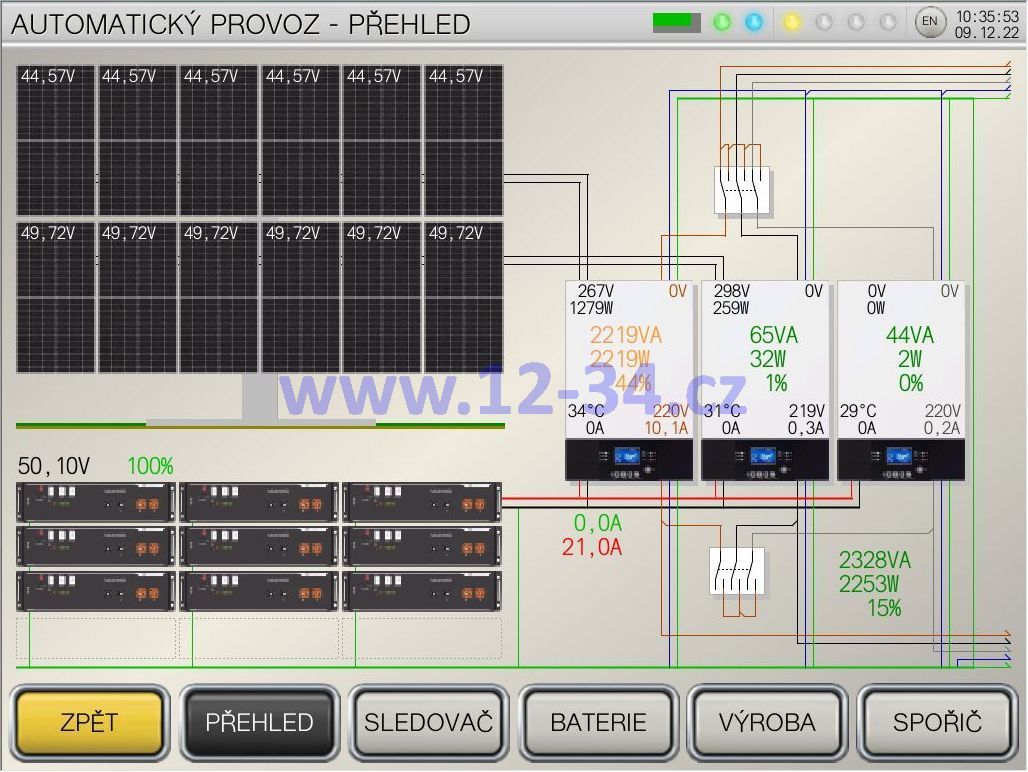
Task: Click the blue status LED indicator
Action: tap(754, 22)
